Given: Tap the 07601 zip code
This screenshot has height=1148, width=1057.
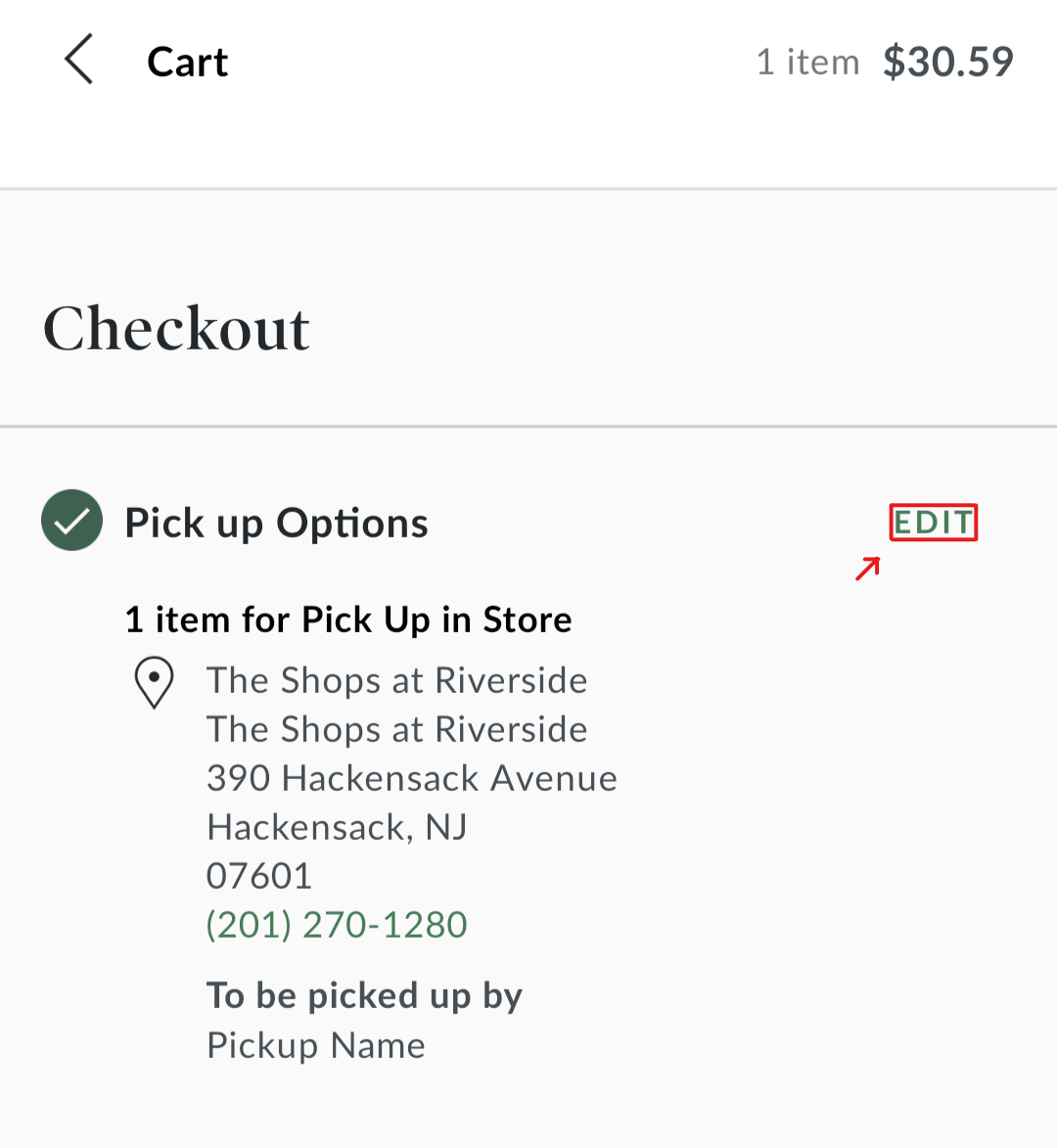Looking at the screenshot, I should [x=259, y=876].
